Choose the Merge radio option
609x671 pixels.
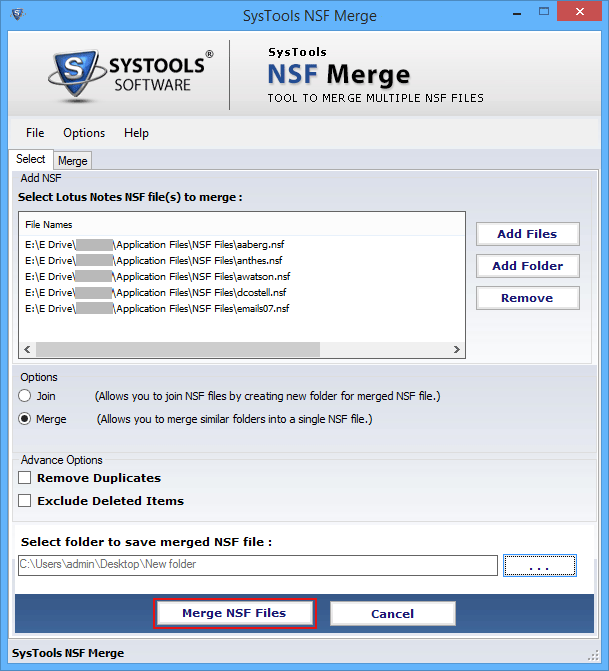pos(25,419)
